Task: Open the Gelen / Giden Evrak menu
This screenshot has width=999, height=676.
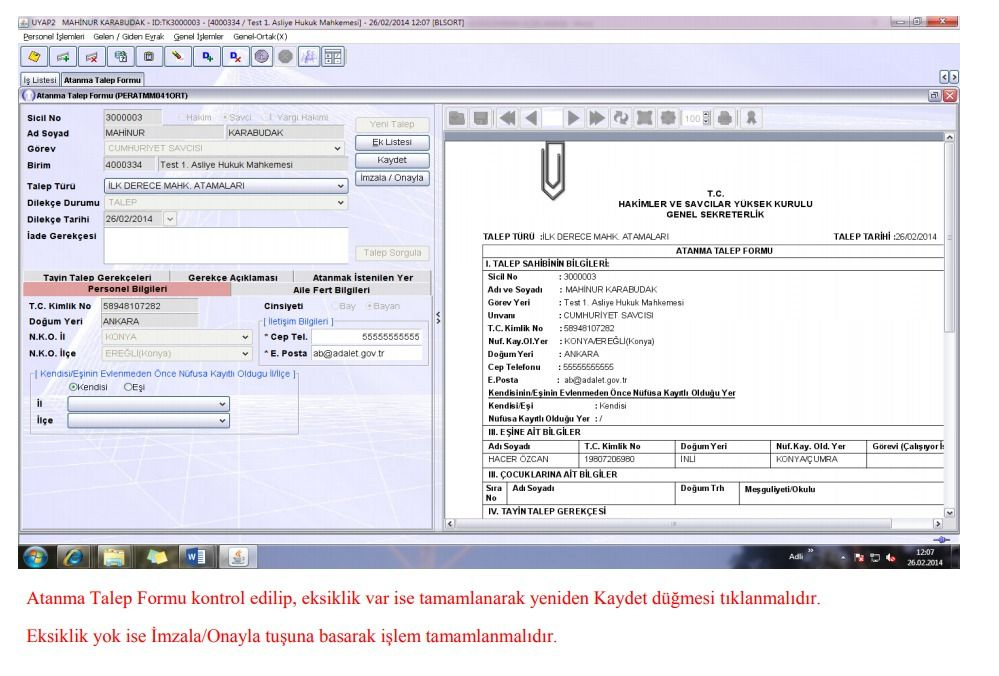Action: (129, 37)
